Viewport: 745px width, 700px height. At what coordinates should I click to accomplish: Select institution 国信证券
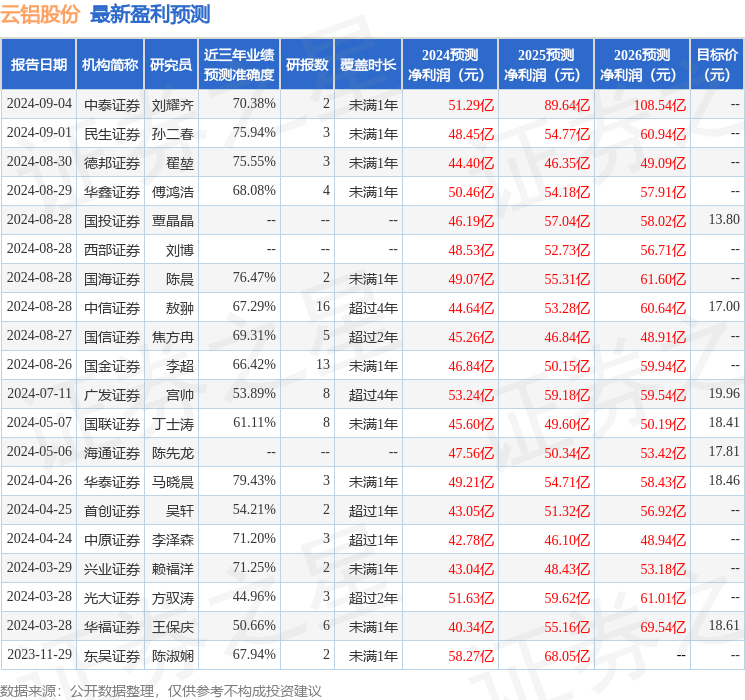click(x=112, y=337)
